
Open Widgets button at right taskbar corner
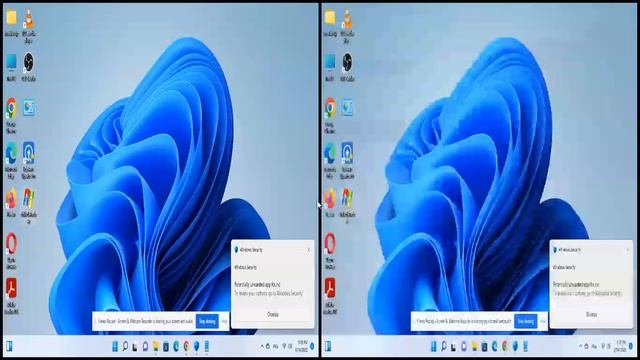click(328, 347)
